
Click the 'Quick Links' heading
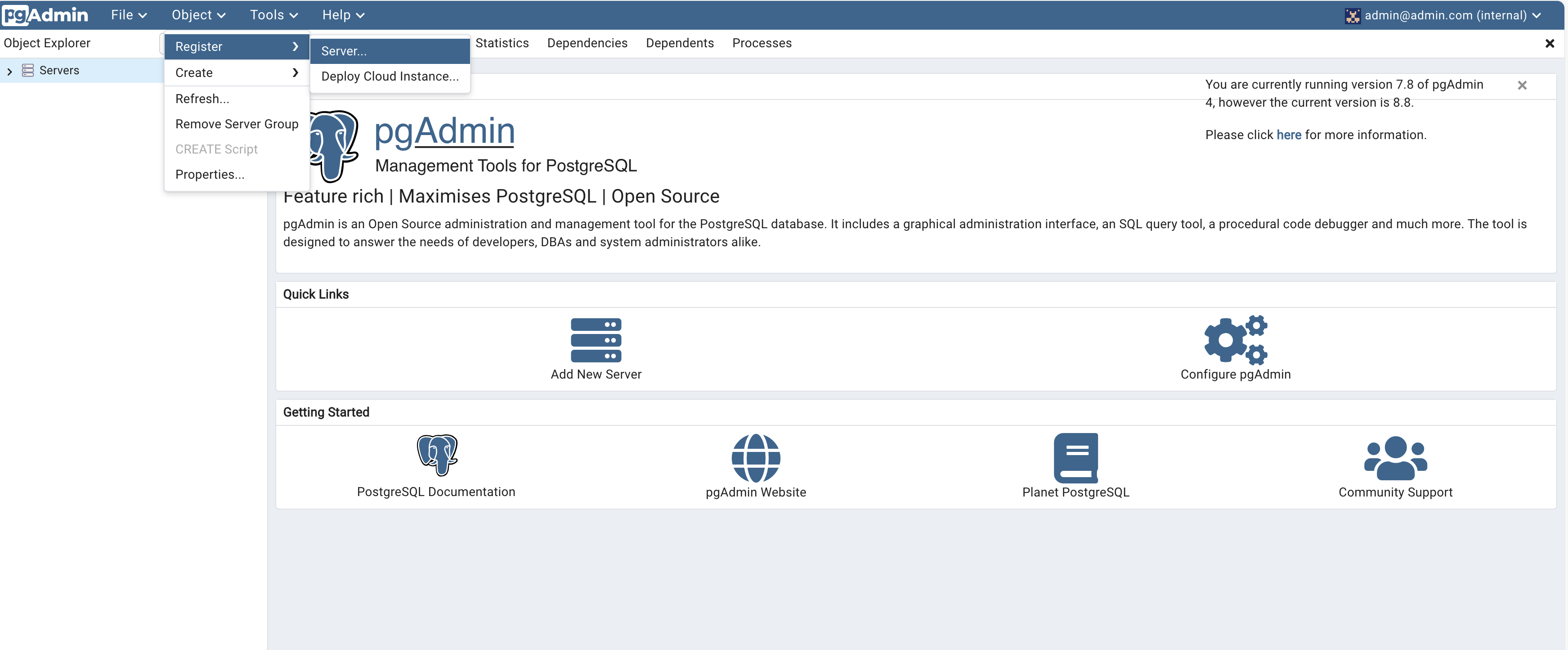coord(316,294)
